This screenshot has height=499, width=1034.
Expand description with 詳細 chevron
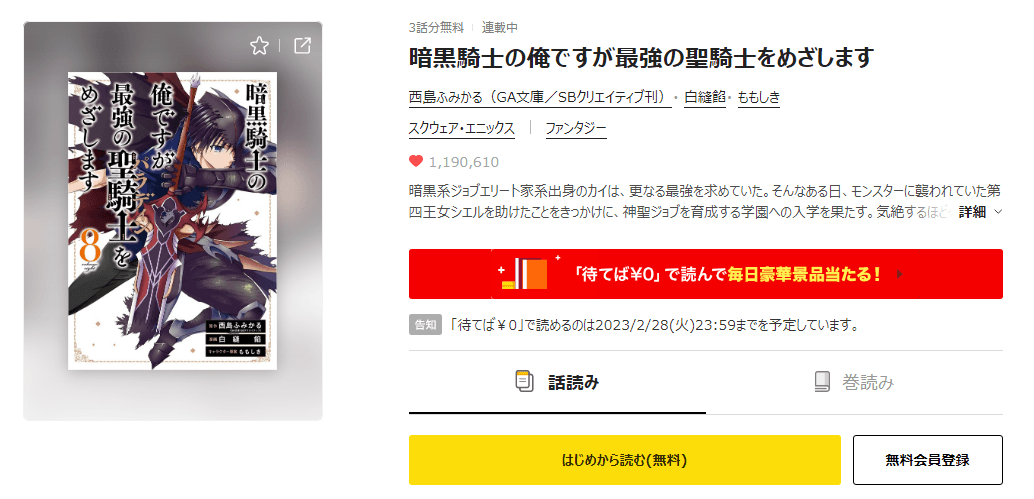click(x=997, y=212)
